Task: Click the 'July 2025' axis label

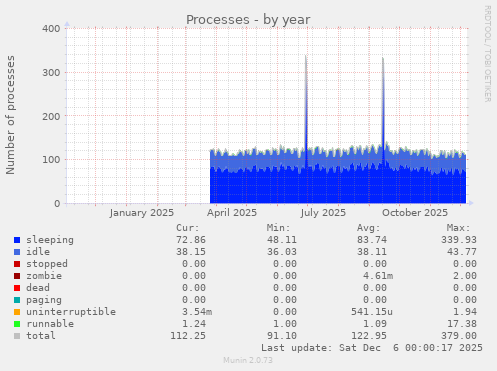Action: [x=323, y=213]
